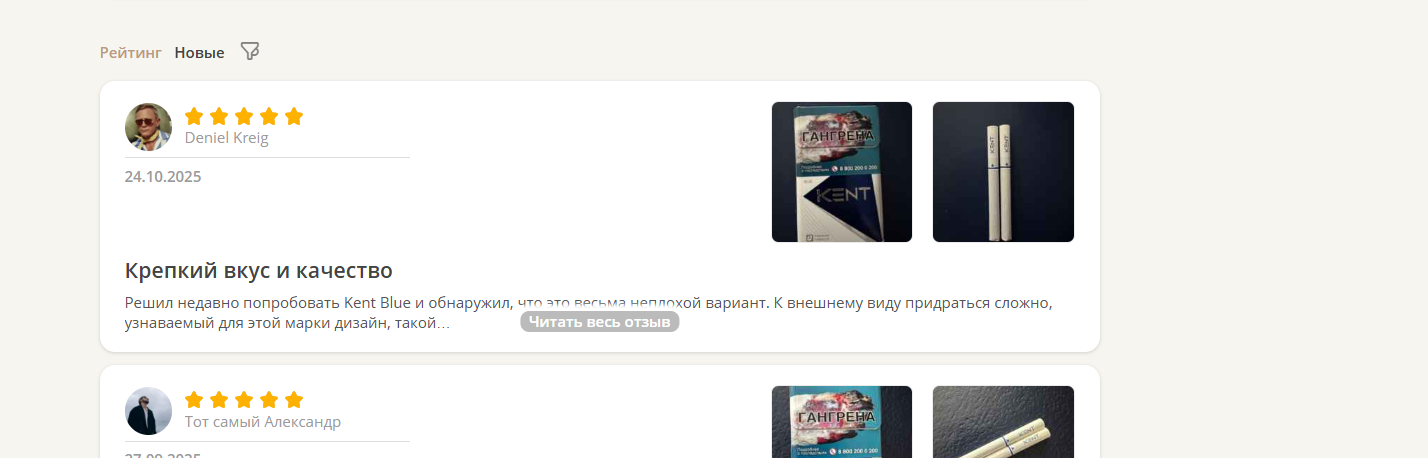The width and height of the screenshot is (1428, 458).
Task: Open Тот самый Александр's avatar
Action: point(148,411)
